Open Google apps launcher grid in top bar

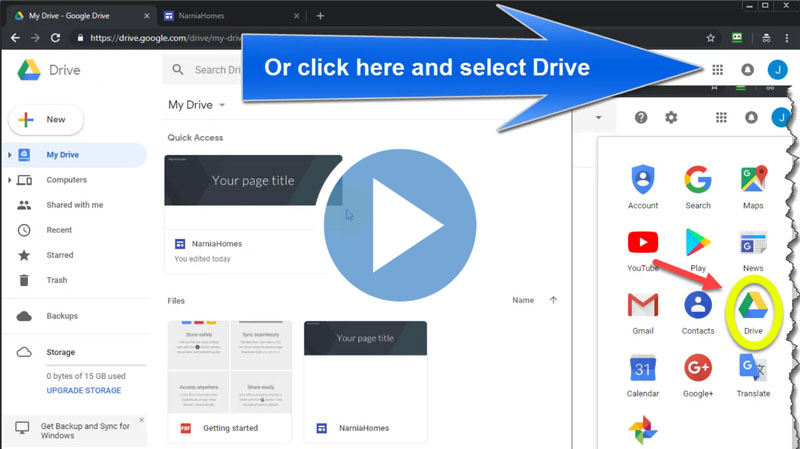[717, 70]
